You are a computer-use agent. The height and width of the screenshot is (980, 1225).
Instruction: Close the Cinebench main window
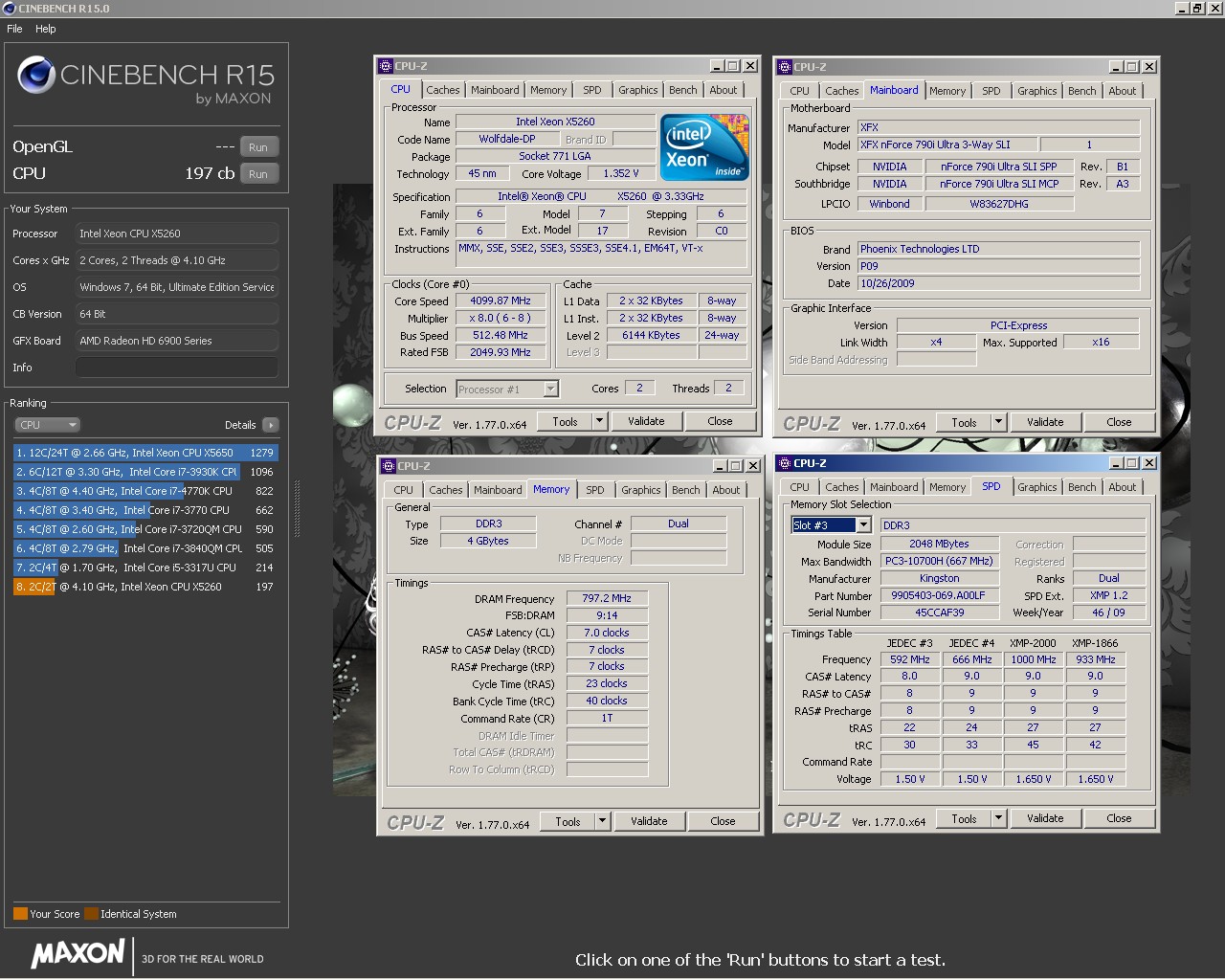[x=1214, y=9]
